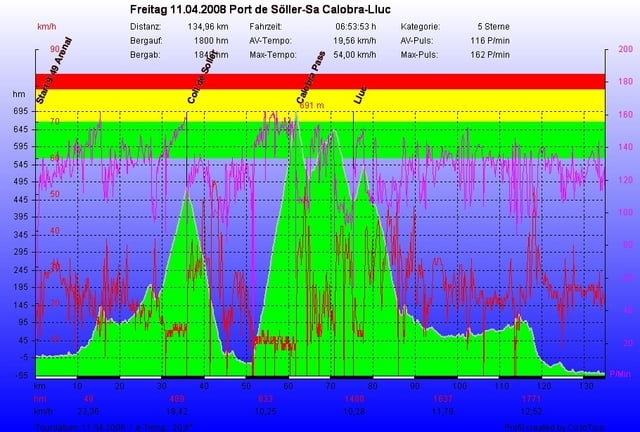Screen dimensions: 640x432
Task: Select the Kategorie value 5 Sterne
Action: click(x=493, y=27)
